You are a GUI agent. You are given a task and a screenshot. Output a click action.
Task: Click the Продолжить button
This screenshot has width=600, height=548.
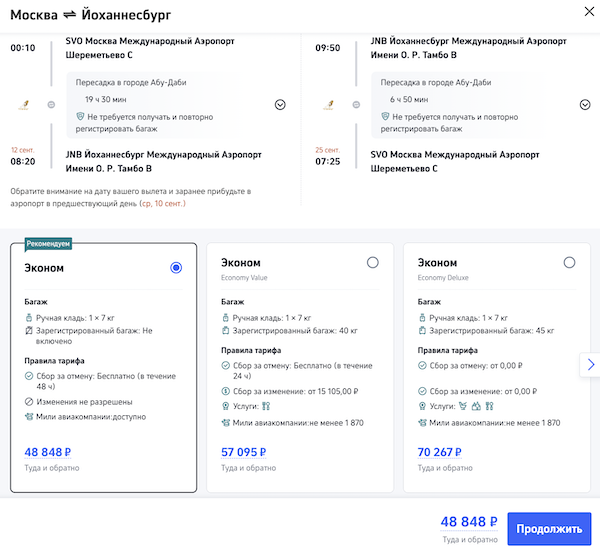(x=549, y=529)
